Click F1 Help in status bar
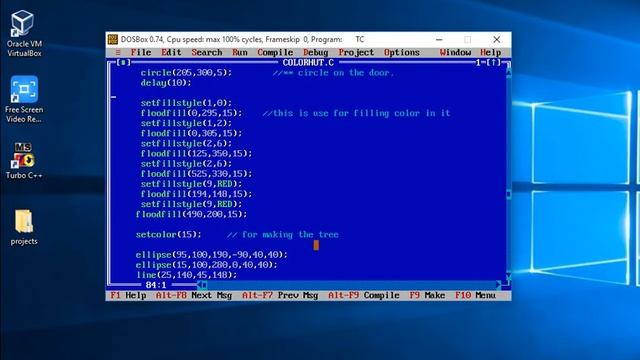Screen dimensions: 640x360 tap(128, 295)
